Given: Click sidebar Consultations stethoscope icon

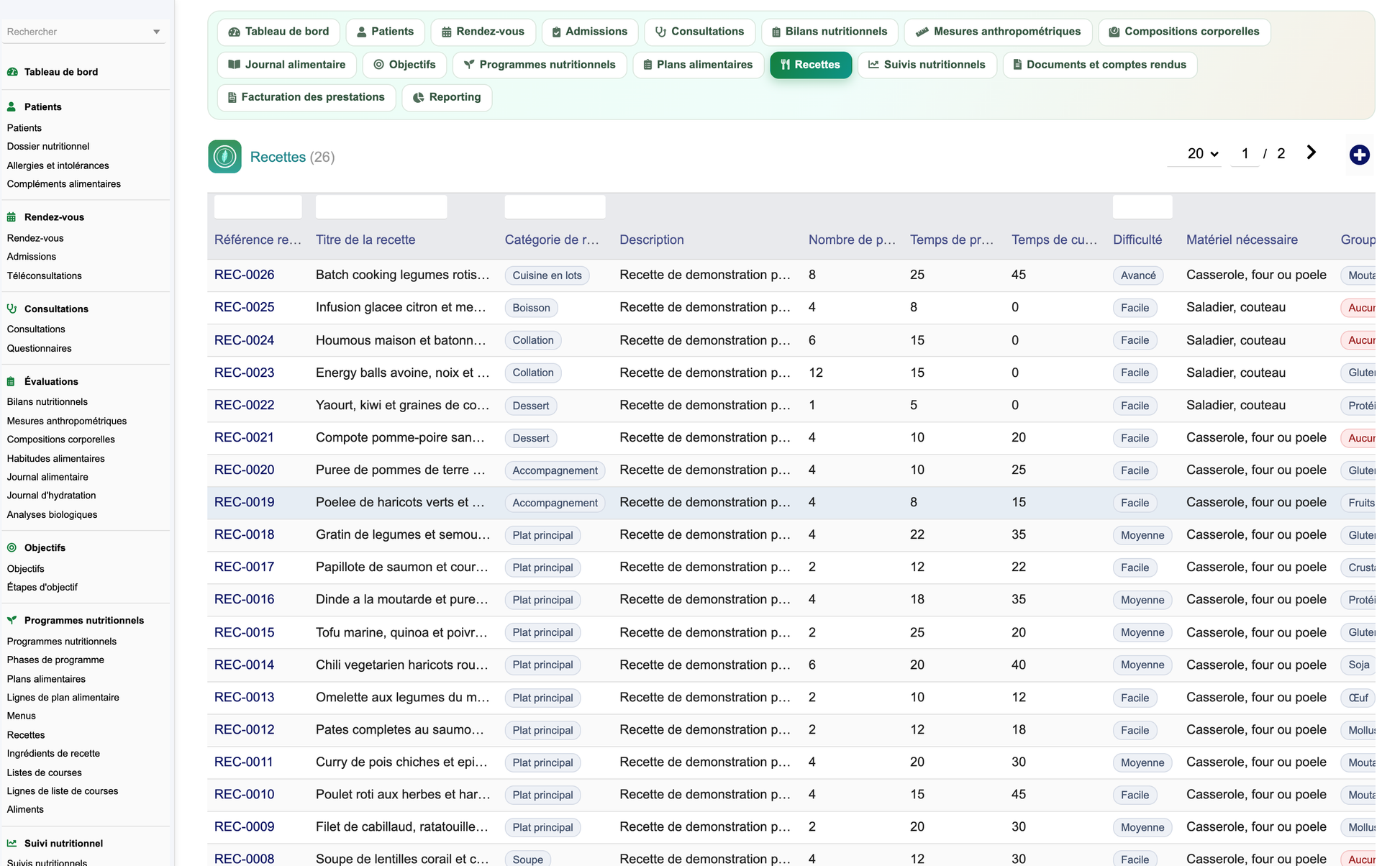Looking at the screenshot, I should (12, 309).
